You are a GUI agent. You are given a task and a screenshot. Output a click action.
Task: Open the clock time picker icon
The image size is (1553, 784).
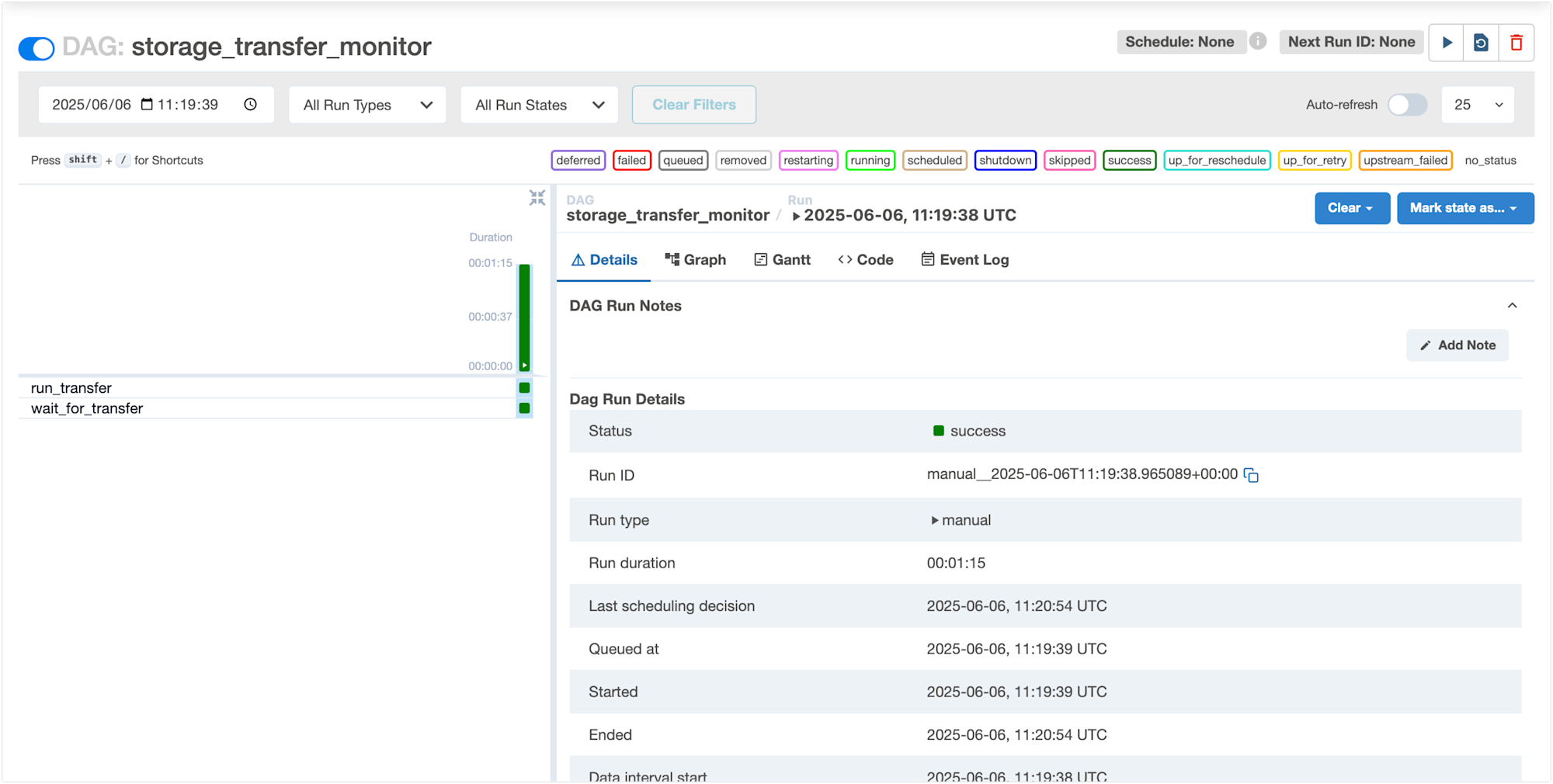click(250, 104)
